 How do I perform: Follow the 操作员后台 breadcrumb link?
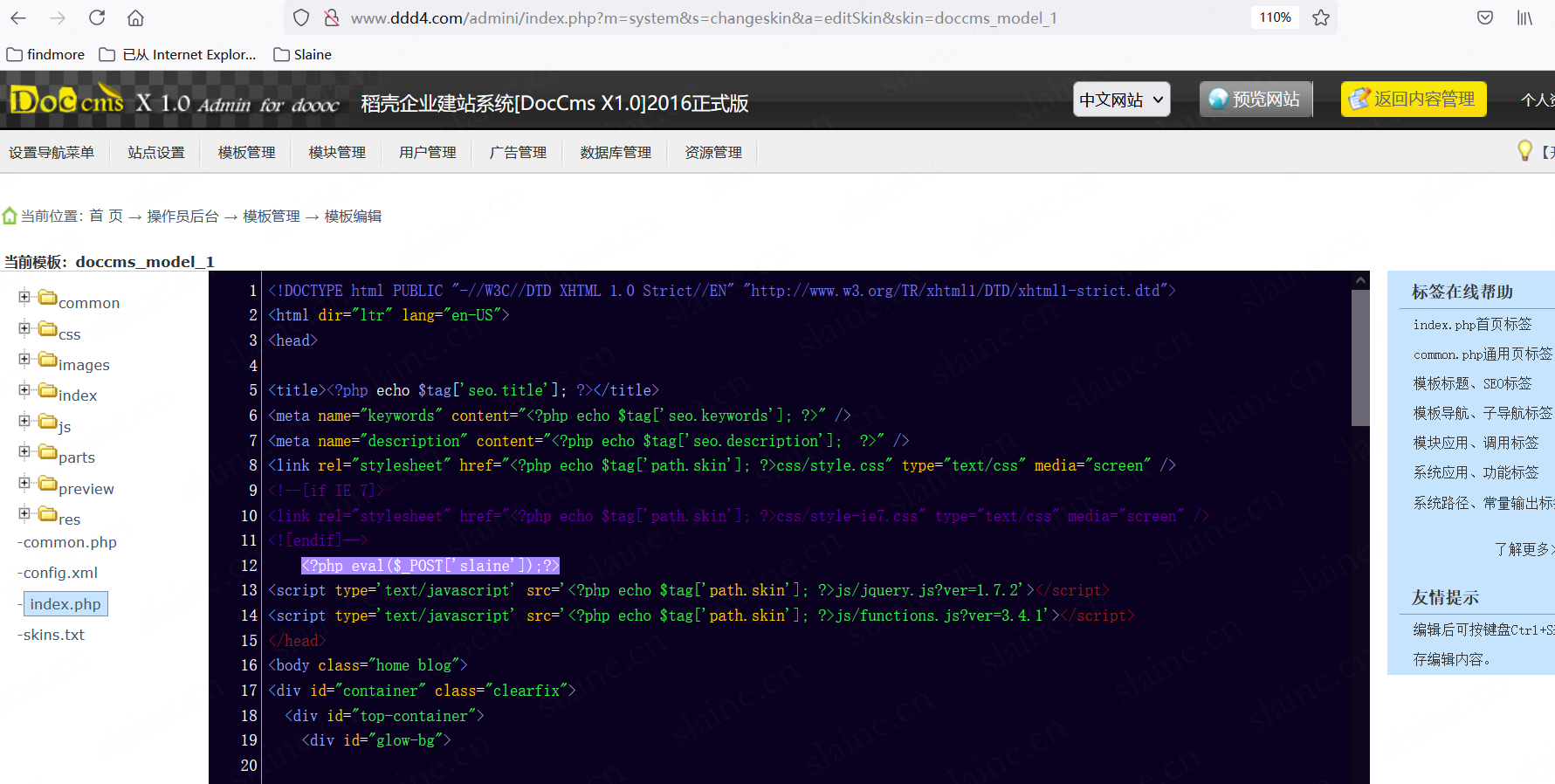tap(182, 216)
